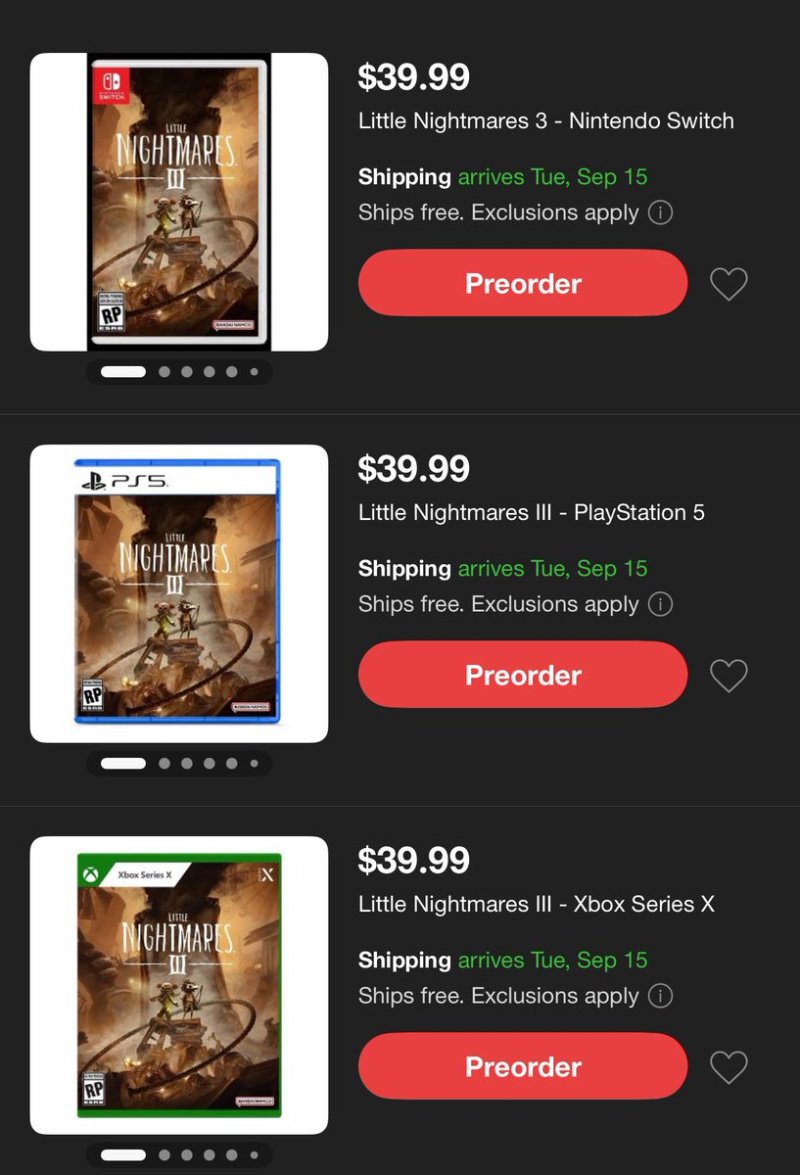
Task: View the Xbox Series X box art thumbnail
Action: [x=179, y=985]
